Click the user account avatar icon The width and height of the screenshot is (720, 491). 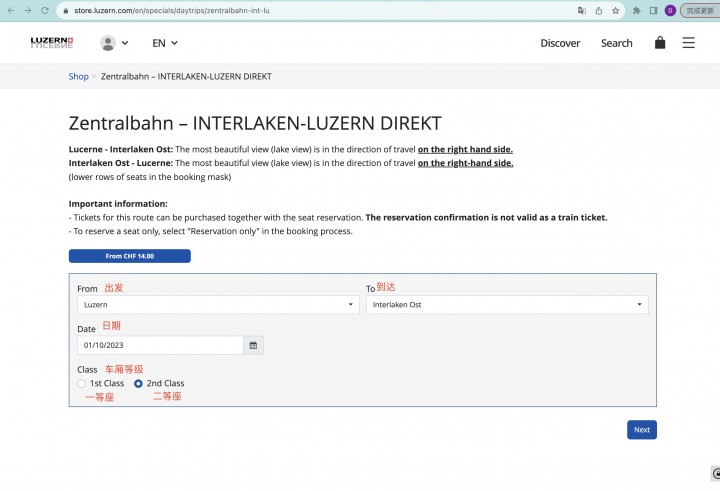(x=108, y=43)
